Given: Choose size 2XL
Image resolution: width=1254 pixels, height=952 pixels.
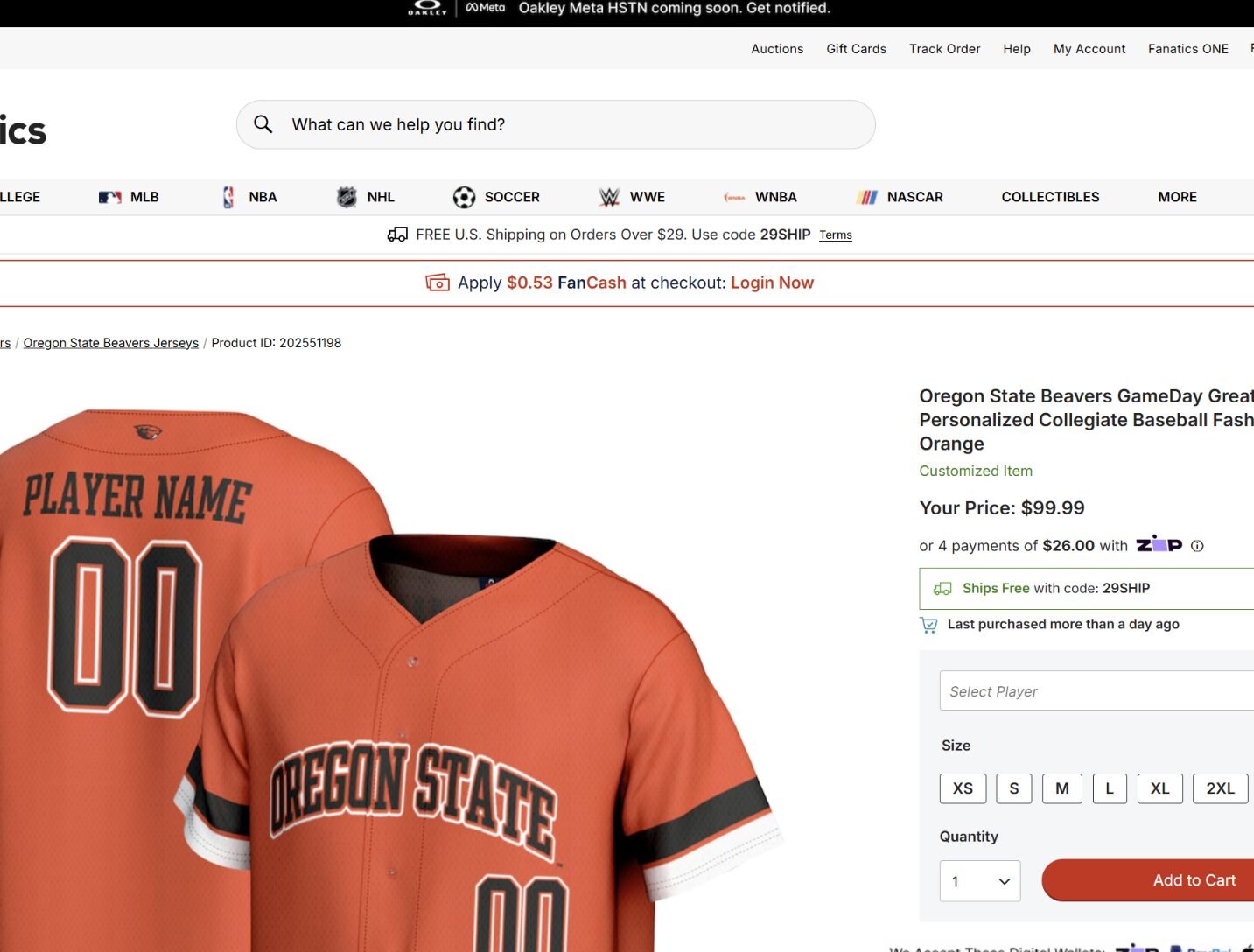Looking at the screenshot, I should pyautogui.click(x=1221, y=788).
